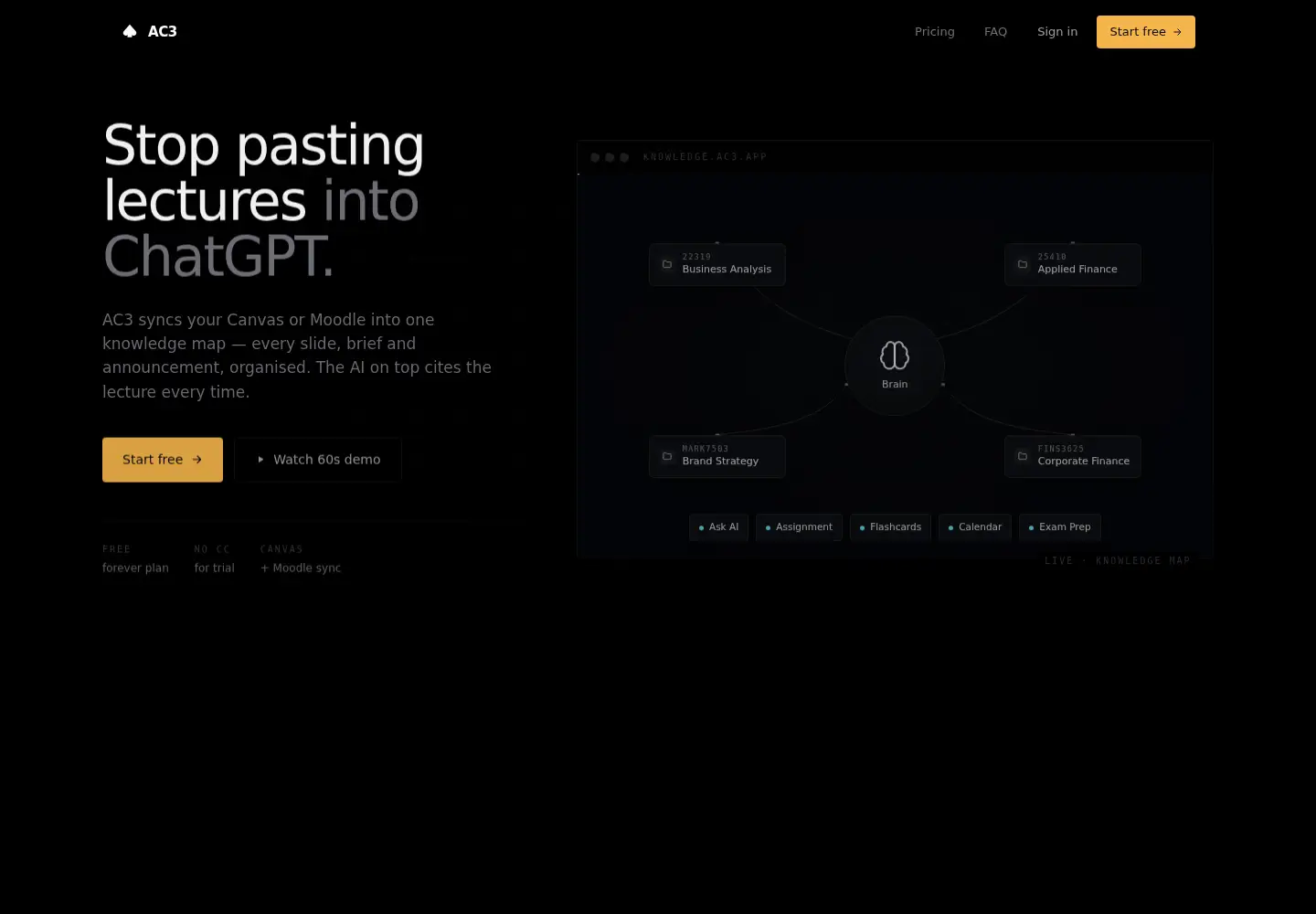Select the Corporate Finance folder icon
This screenshot has width=1316, height=914.
[1023, 456]
